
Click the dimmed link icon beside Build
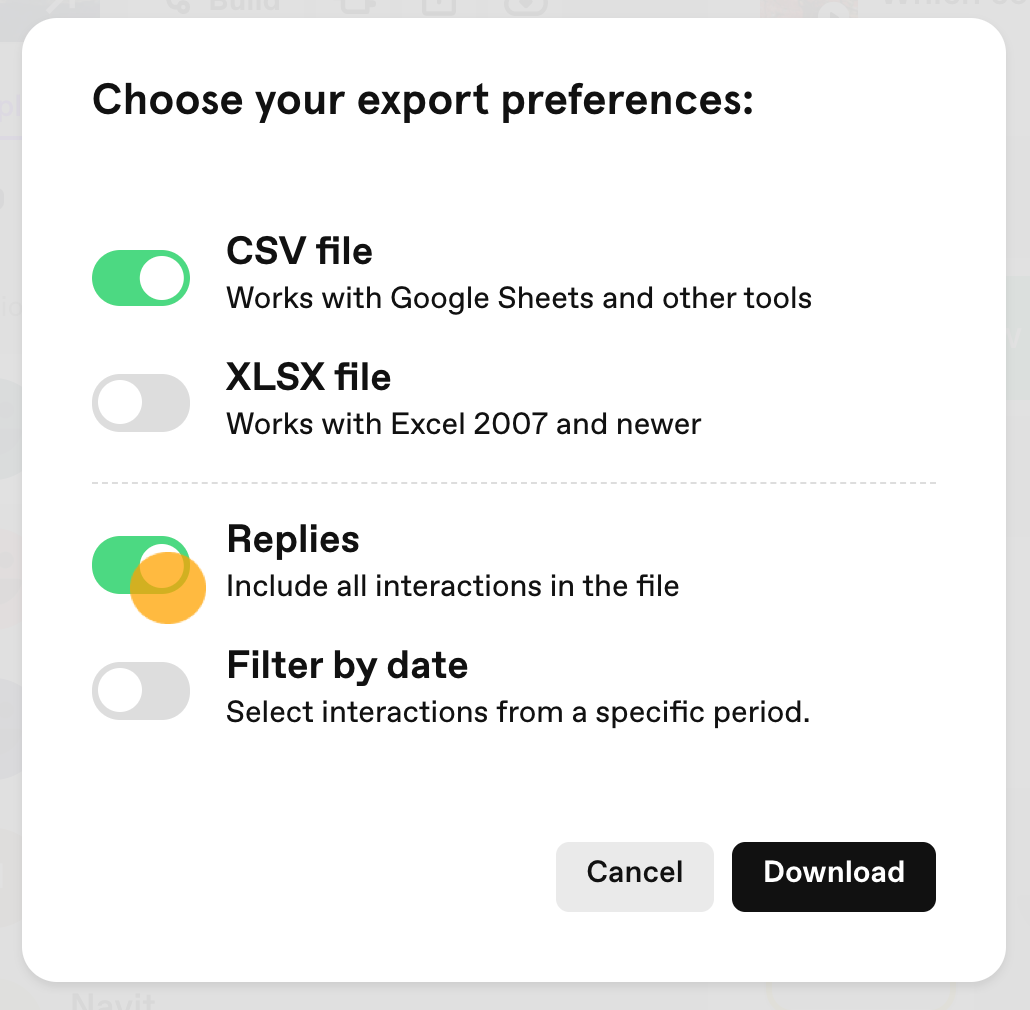[x=179, y=6]
